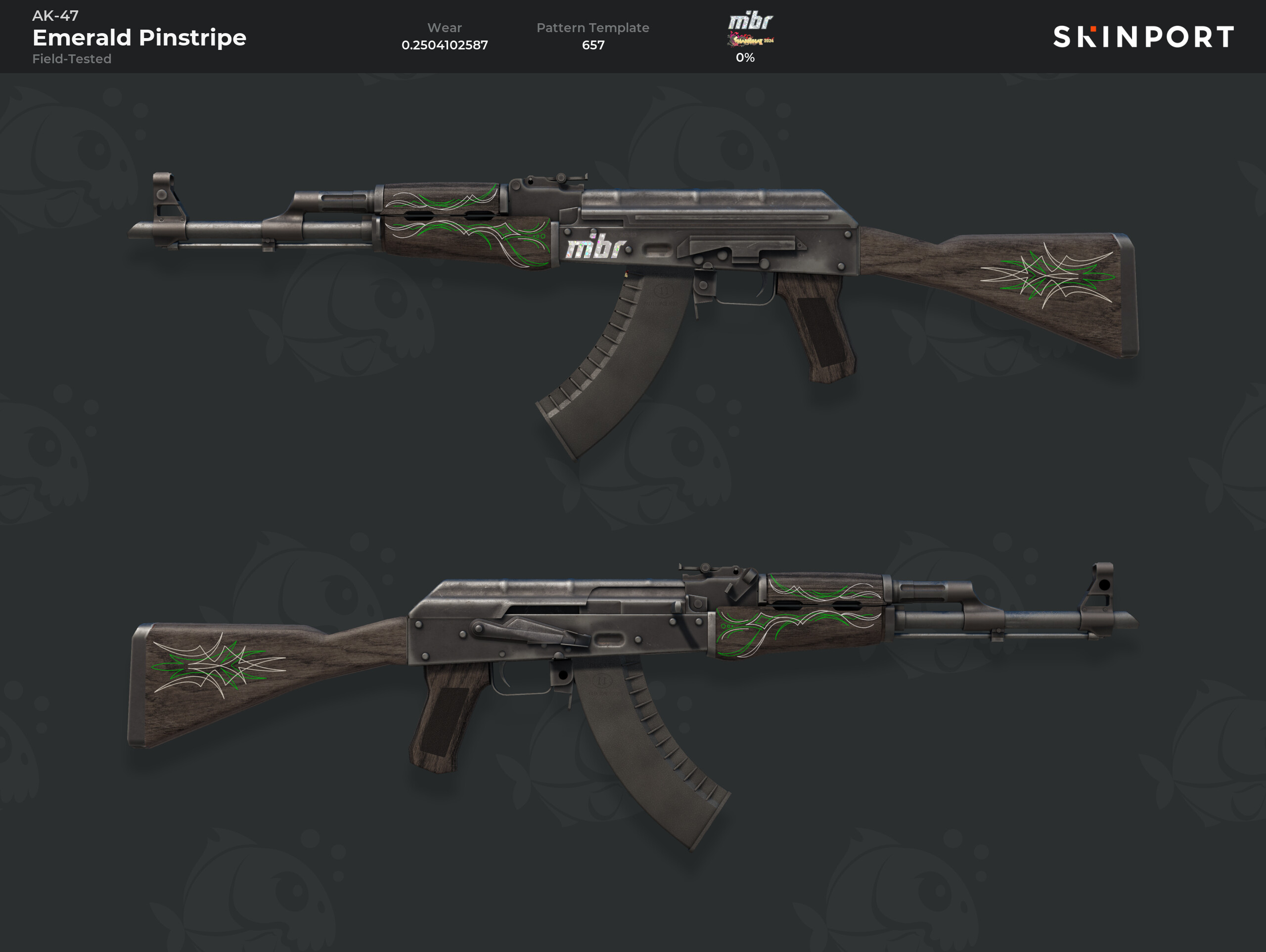Click the sticker wear 0% label
1266x952 pixels.
click(x=745, y=58)
